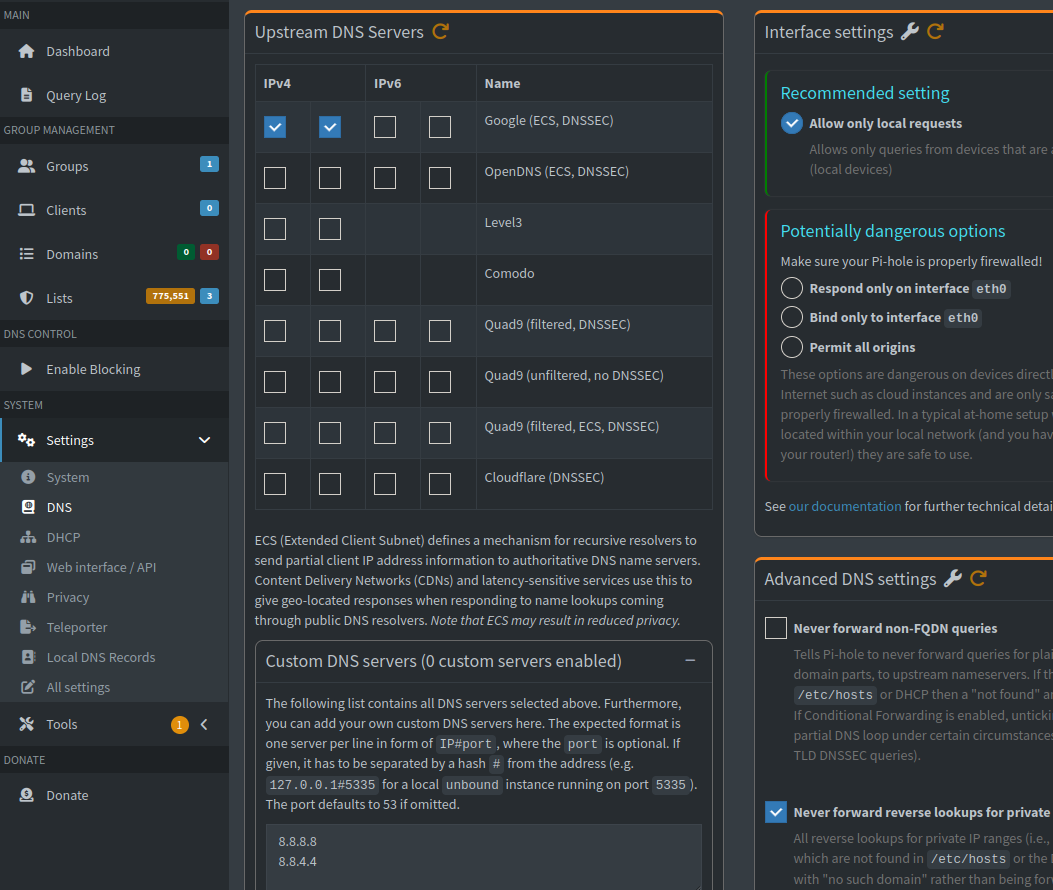Open All settings in sidebar
1053x890 pixels.
click(x=78, y=687)
